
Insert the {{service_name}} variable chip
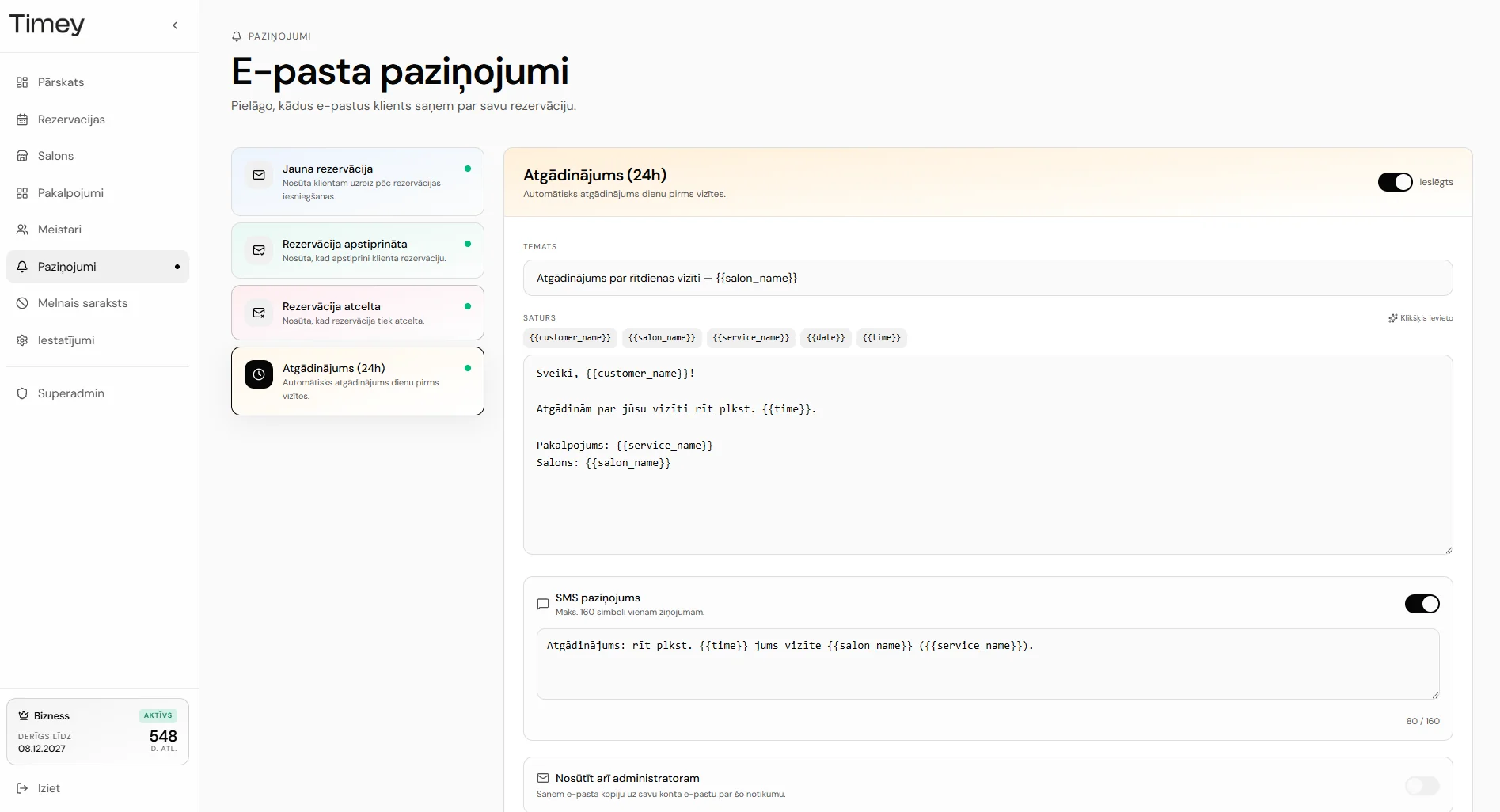(x=751, y=338)
